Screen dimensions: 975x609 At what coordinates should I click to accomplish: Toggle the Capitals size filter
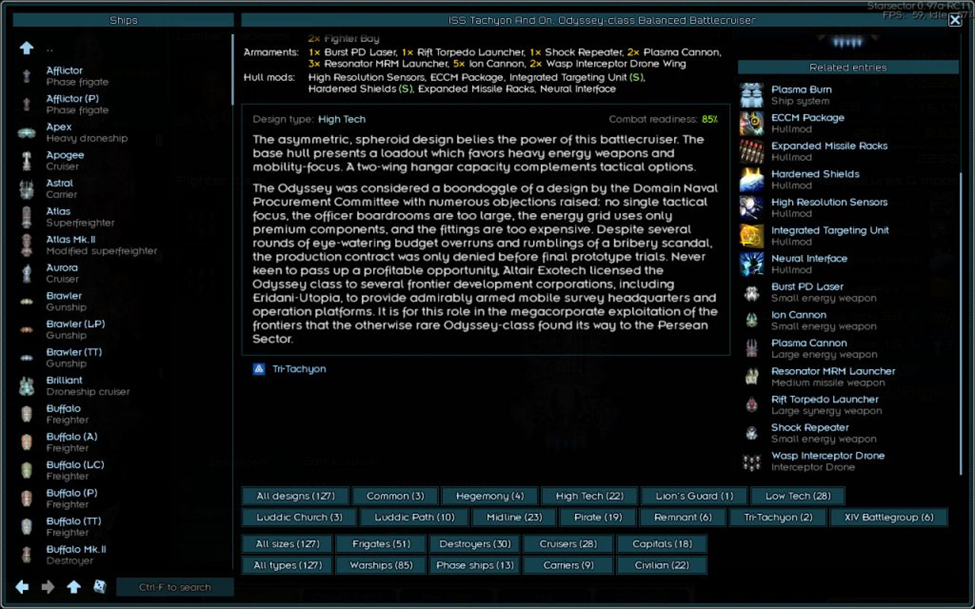tap(661, 544)
